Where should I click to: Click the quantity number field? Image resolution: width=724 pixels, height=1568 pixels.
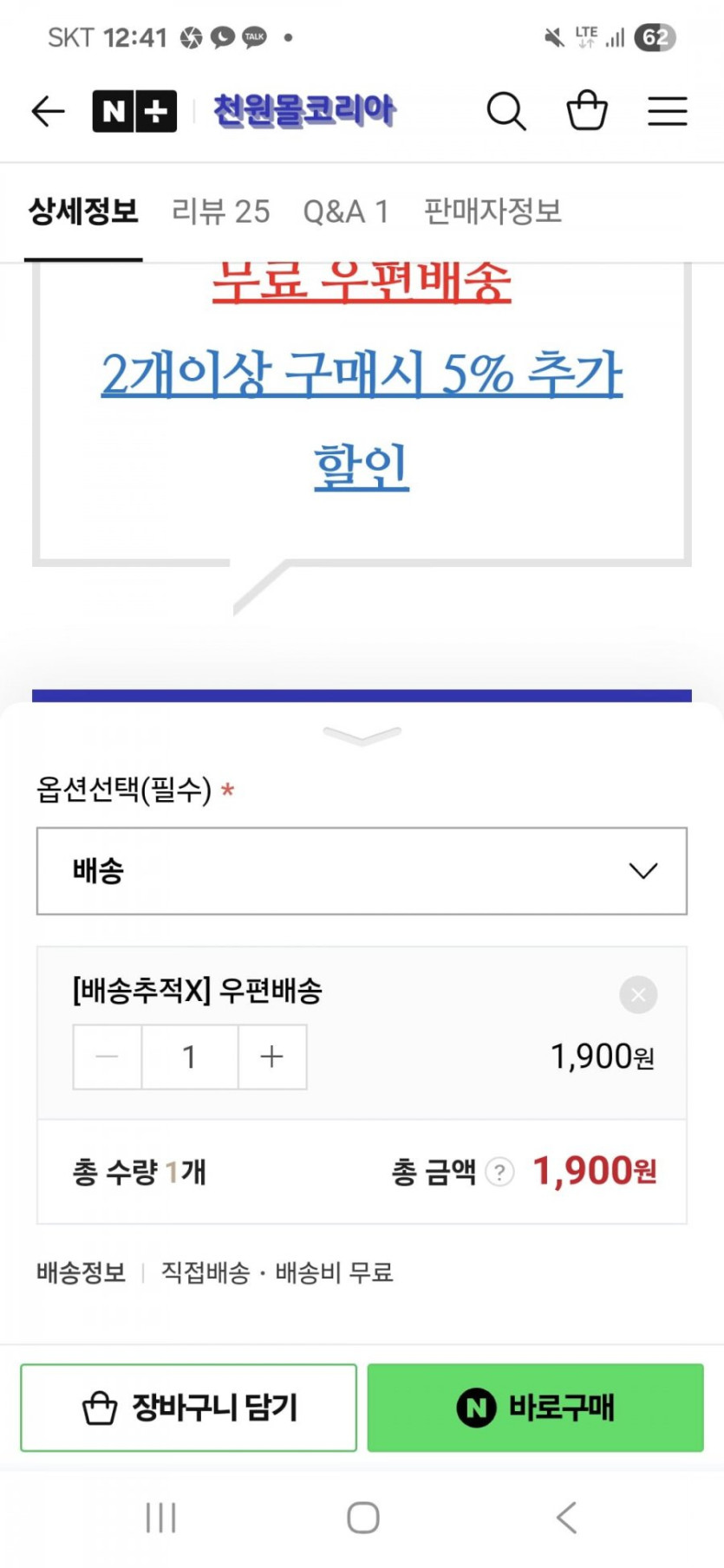pyautogui.click(x=189, y=1057)
